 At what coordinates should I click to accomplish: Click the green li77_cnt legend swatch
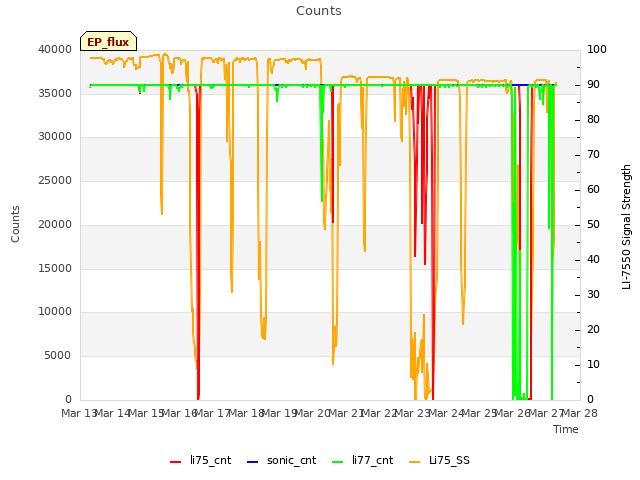click(x=338, y=462)
